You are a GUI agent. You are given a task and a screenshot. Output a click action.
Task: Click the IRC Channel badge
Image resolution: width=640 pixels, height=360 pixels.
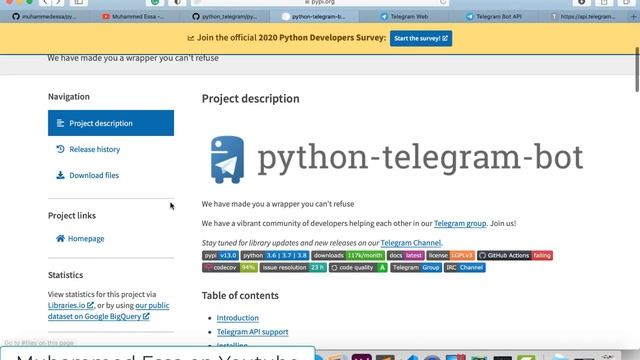point(464,268)
